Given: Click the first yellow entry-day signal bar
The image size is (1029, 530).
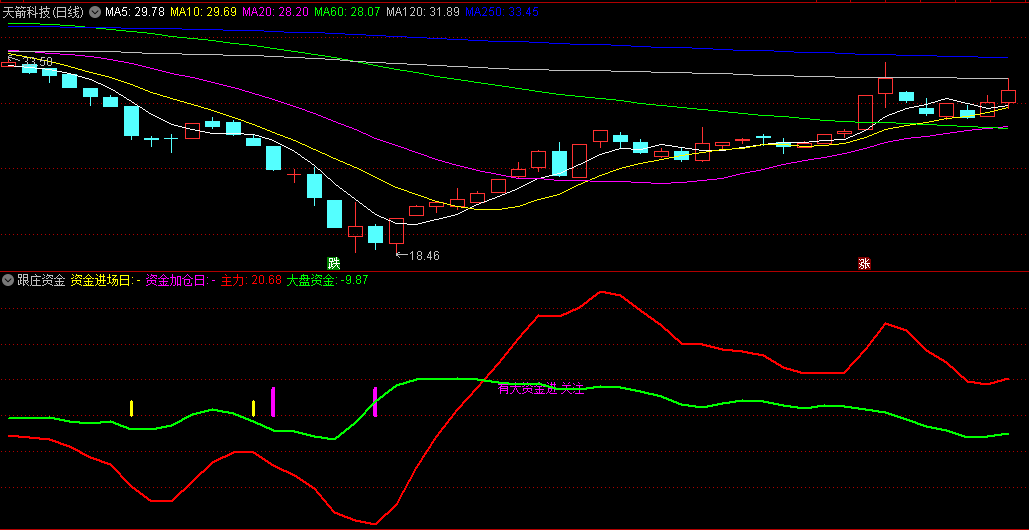Looking at the screenshot, I should 131,408.
